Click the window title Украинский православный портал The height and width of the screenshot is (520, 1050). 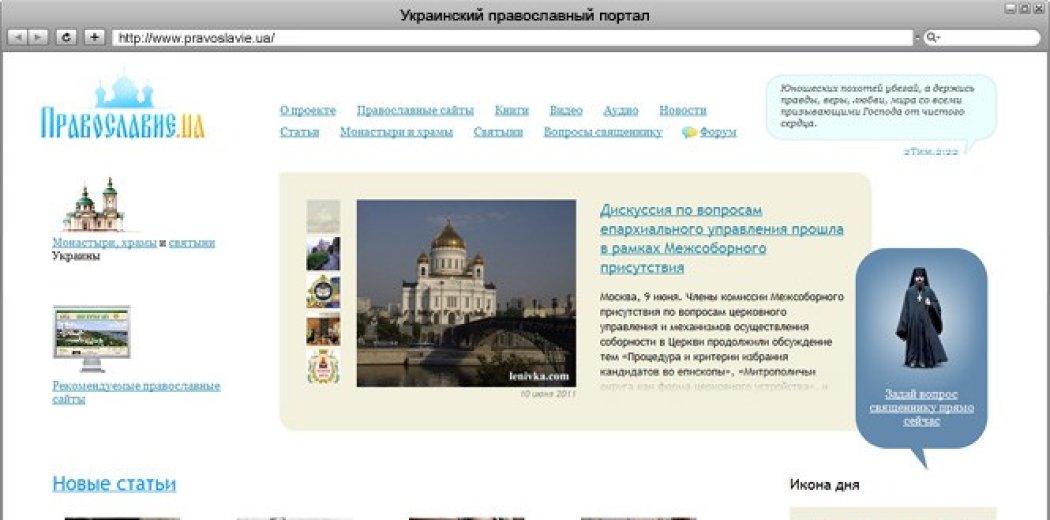[x=524, y=15]
